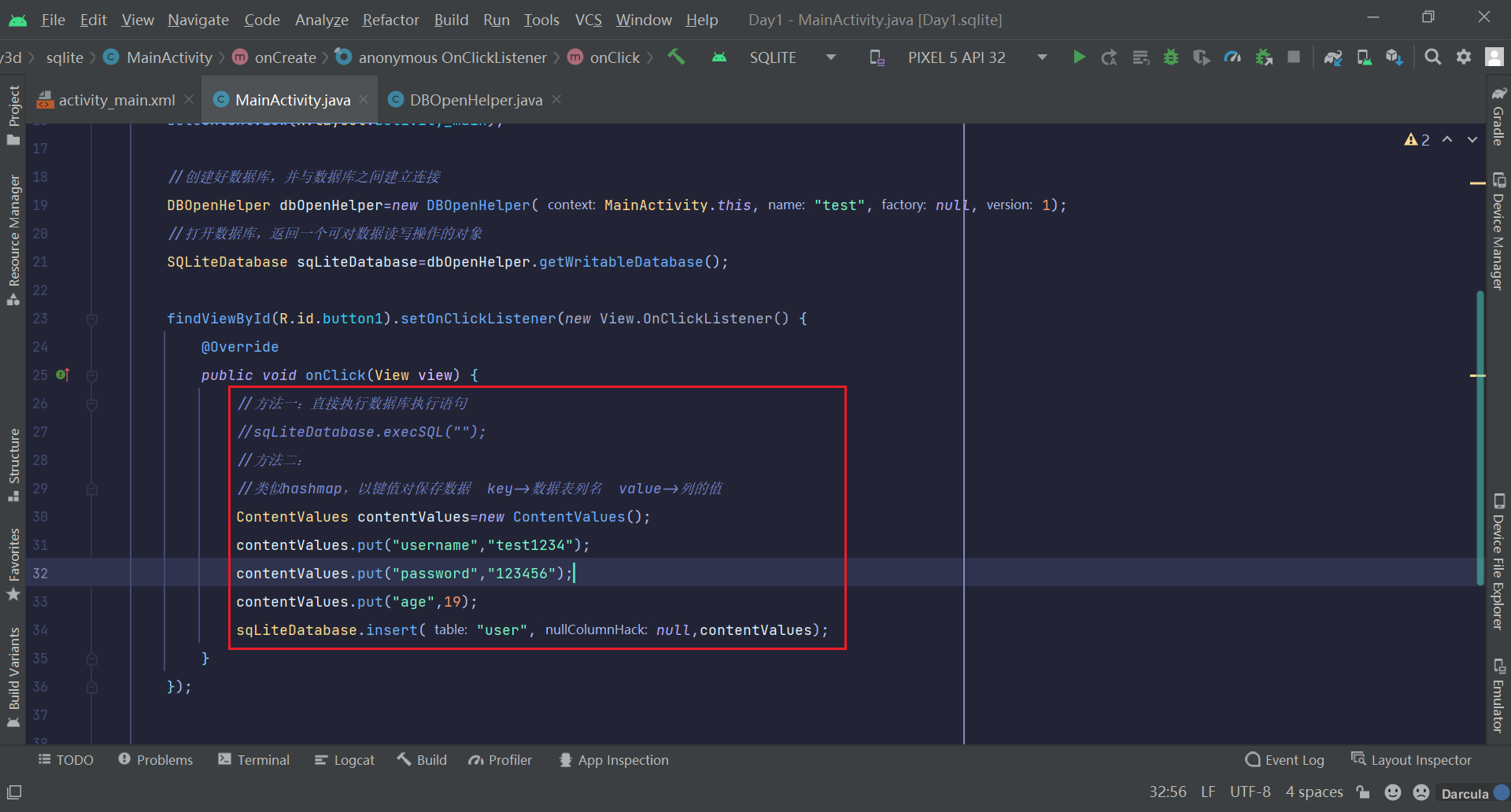Open the 4 spaces indent selector
The width and height of the screenshot is (1511, 812).
click(1314, 792)
